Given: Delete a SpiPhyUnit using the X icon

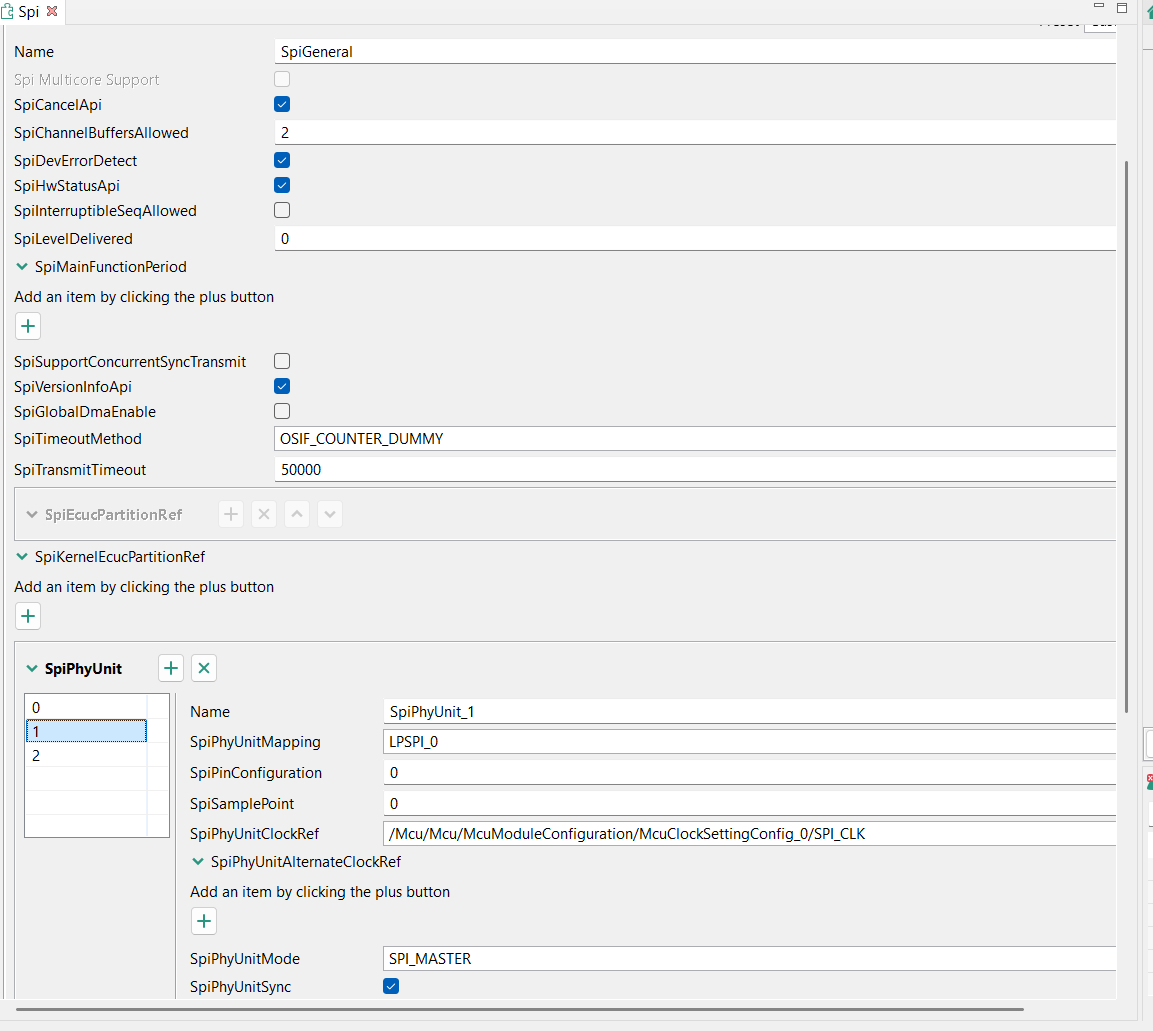Looking at the screenshot, I should [x=204, y=668].
